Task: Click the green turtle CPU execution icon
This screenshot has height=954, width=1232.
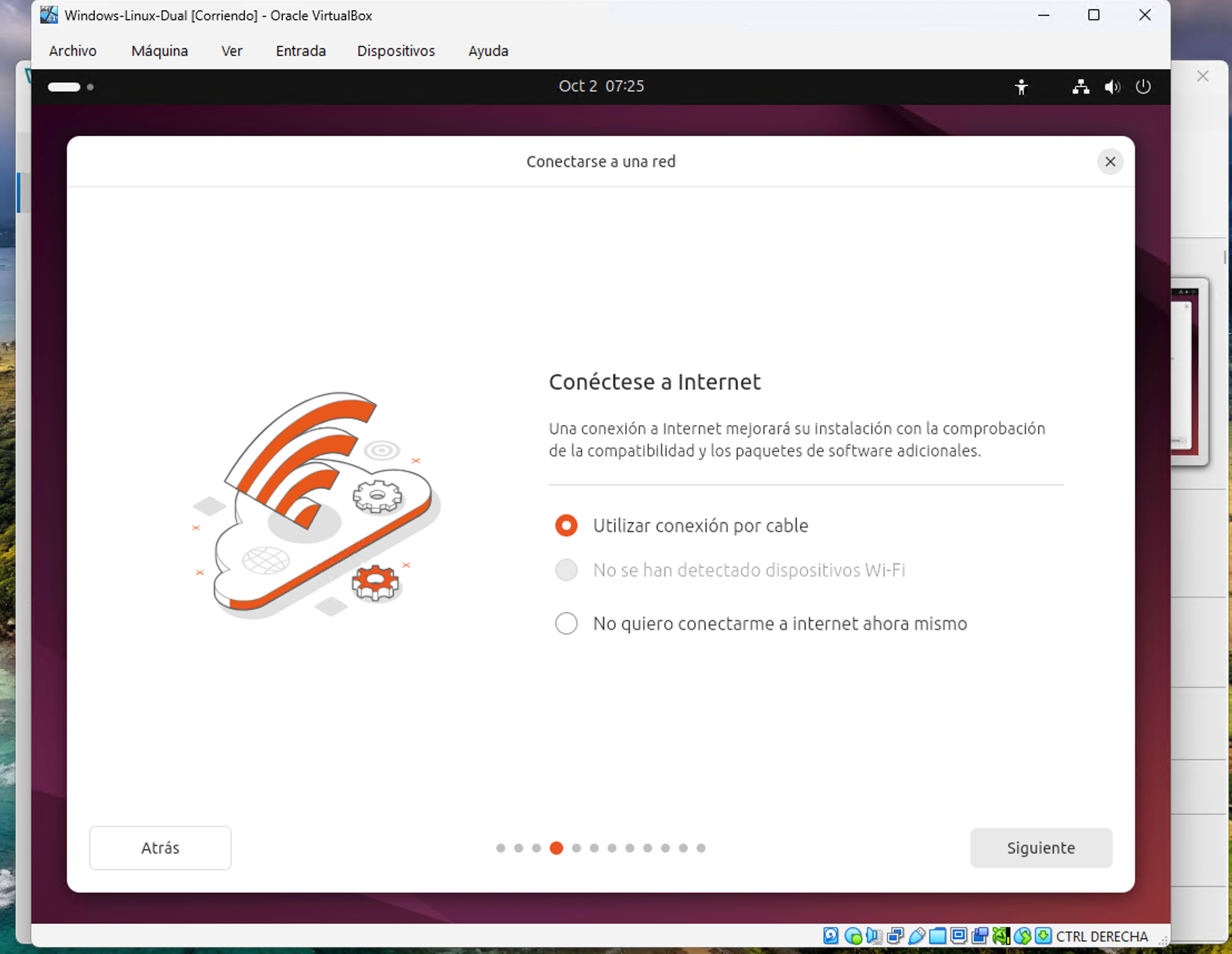Action: click(x=1002, y=936)
